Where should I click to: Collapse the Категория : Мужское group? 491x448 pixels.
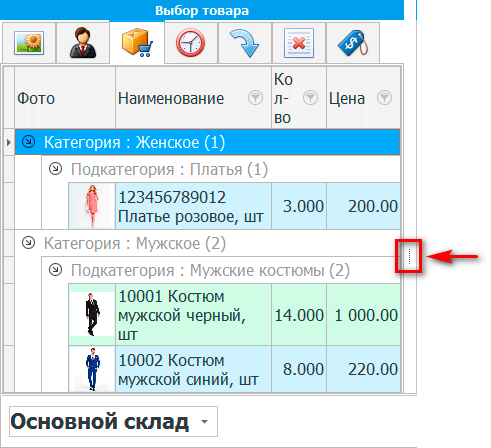pyautogui.click(x=28, y=243)
